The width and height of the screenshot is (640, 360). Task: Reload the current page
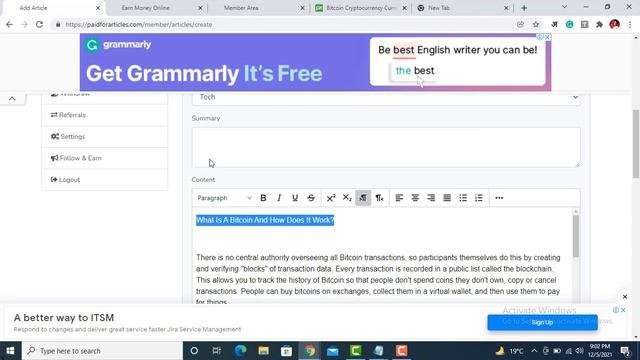[x=39, y=24]
